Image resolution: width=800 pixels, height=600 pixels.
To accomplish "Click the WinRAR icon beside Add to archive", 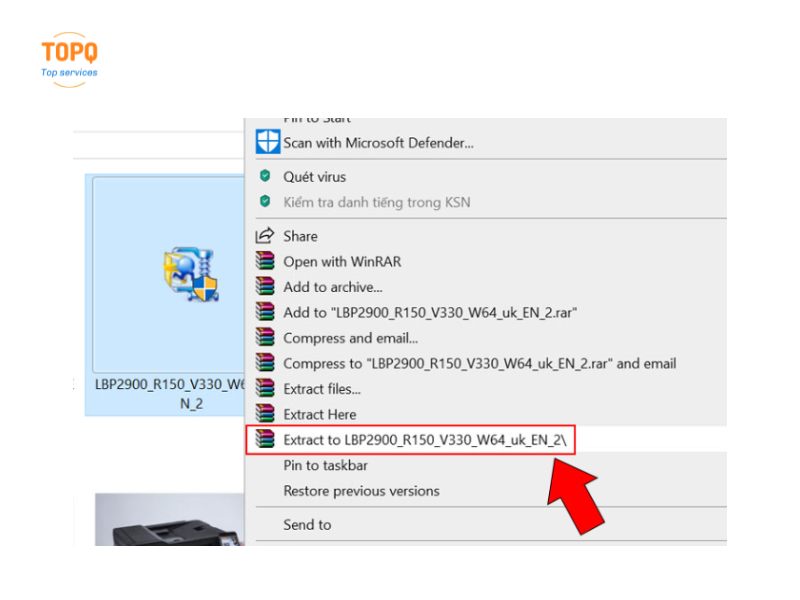I will [265, 286].
